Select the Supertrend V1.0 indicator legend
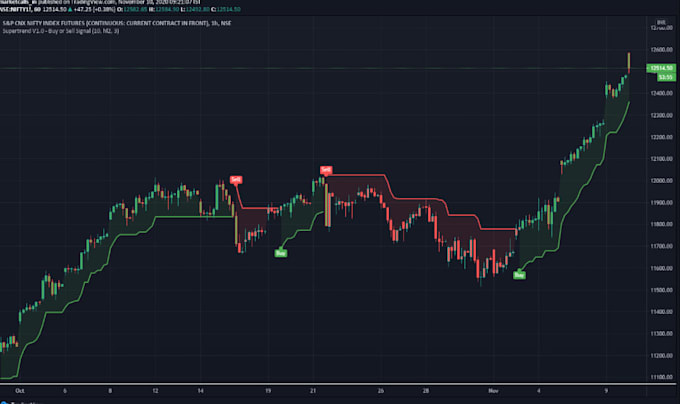Viewport: 680px width, 404px height. pyautogui.click(x=61, y=31)
